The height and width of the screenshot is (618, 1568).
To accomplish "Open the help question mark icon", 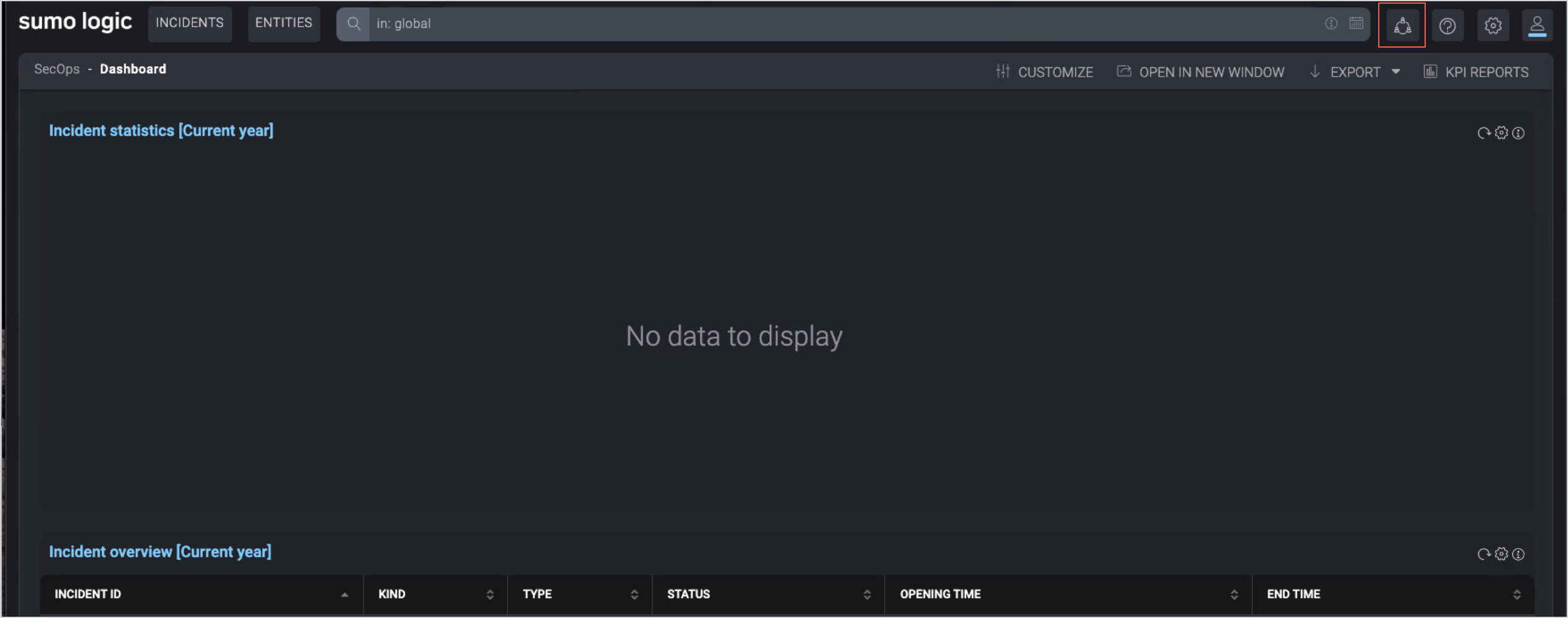I will (1447, 25).
